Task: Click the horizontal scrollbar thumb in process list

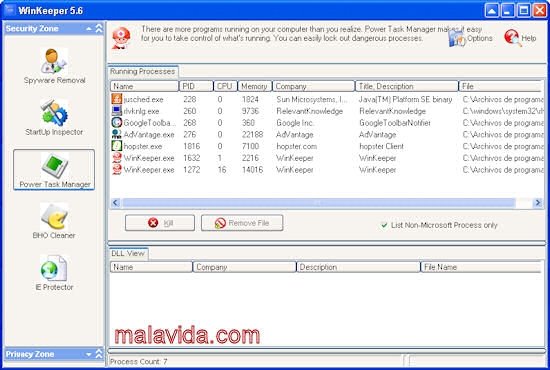Action: [x=318, y=203]
